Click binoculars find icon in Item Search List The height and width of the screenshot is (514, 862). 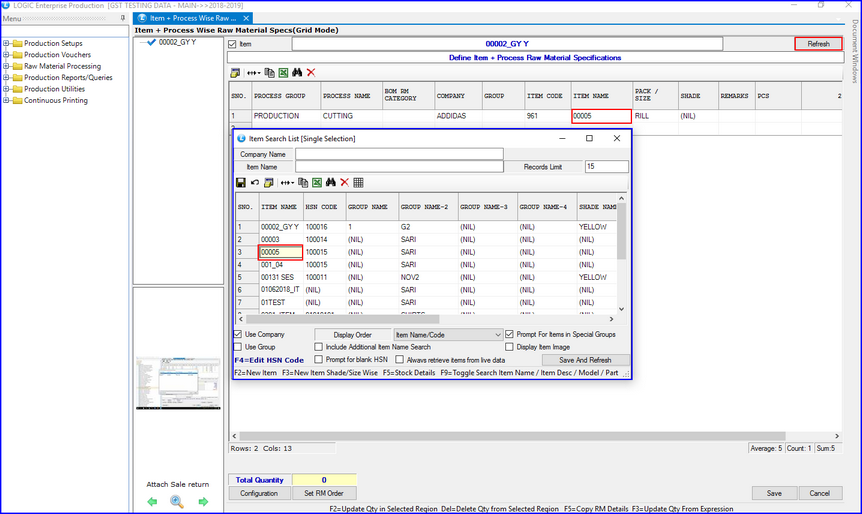[x=330, y=183]
